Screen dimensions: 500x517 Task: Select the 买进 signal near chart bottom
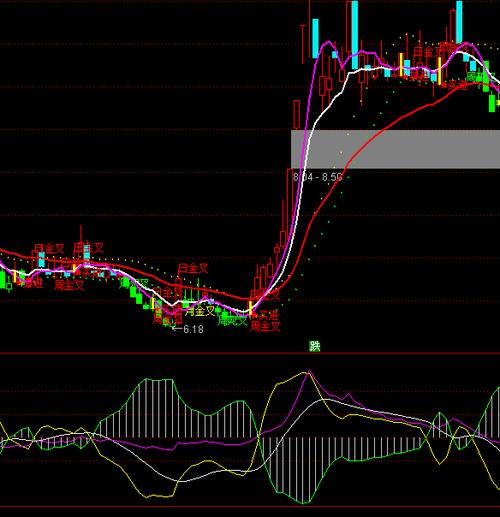click(x=268, y=315)
